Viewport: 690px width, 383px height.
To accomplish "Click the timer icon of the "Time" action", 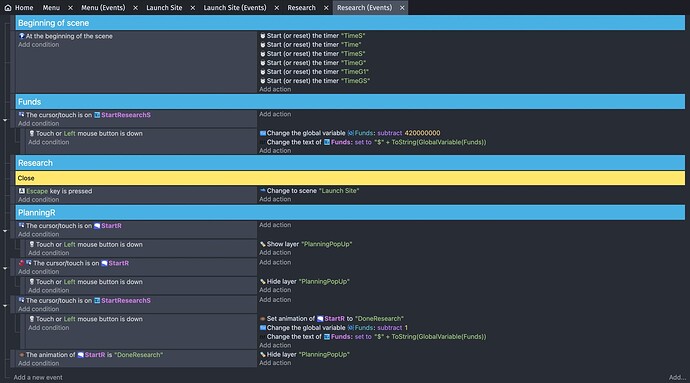I will point(263,44).
